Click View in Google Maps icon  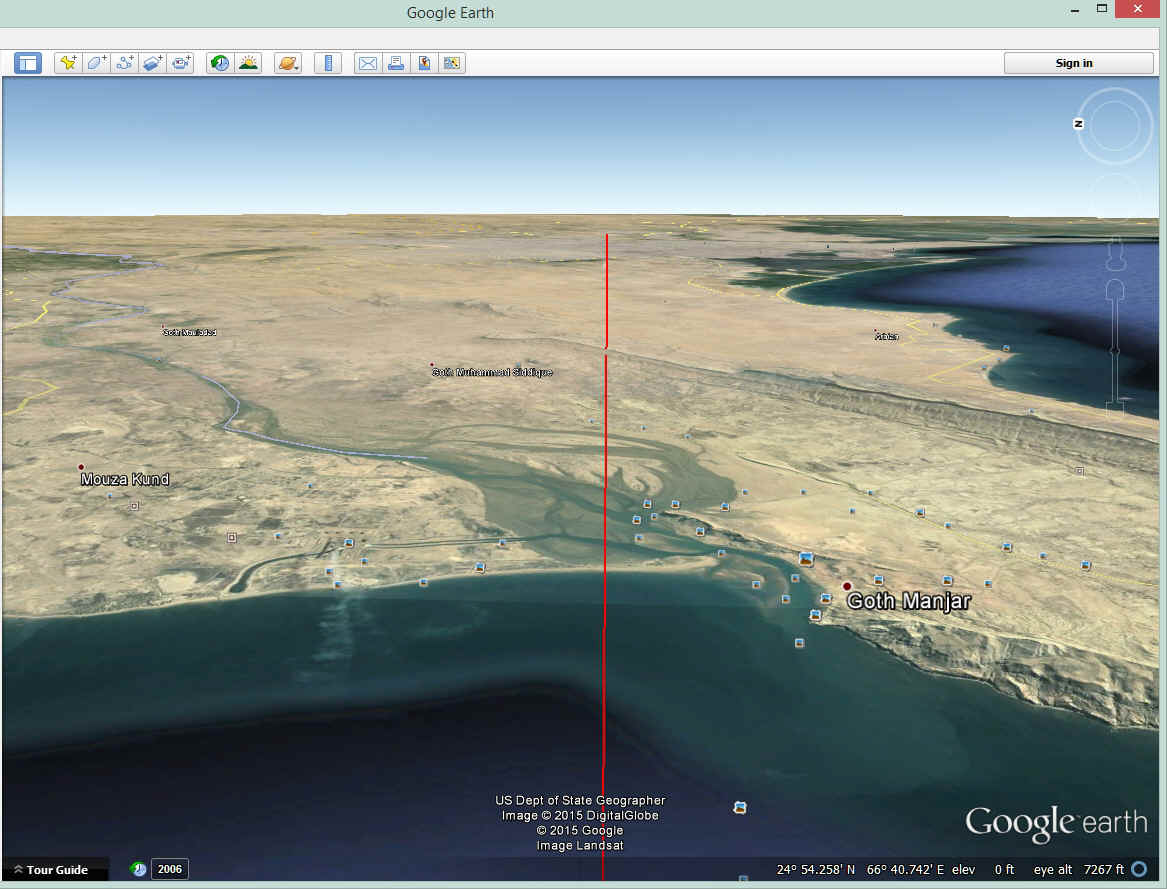(x=452, y=63)
